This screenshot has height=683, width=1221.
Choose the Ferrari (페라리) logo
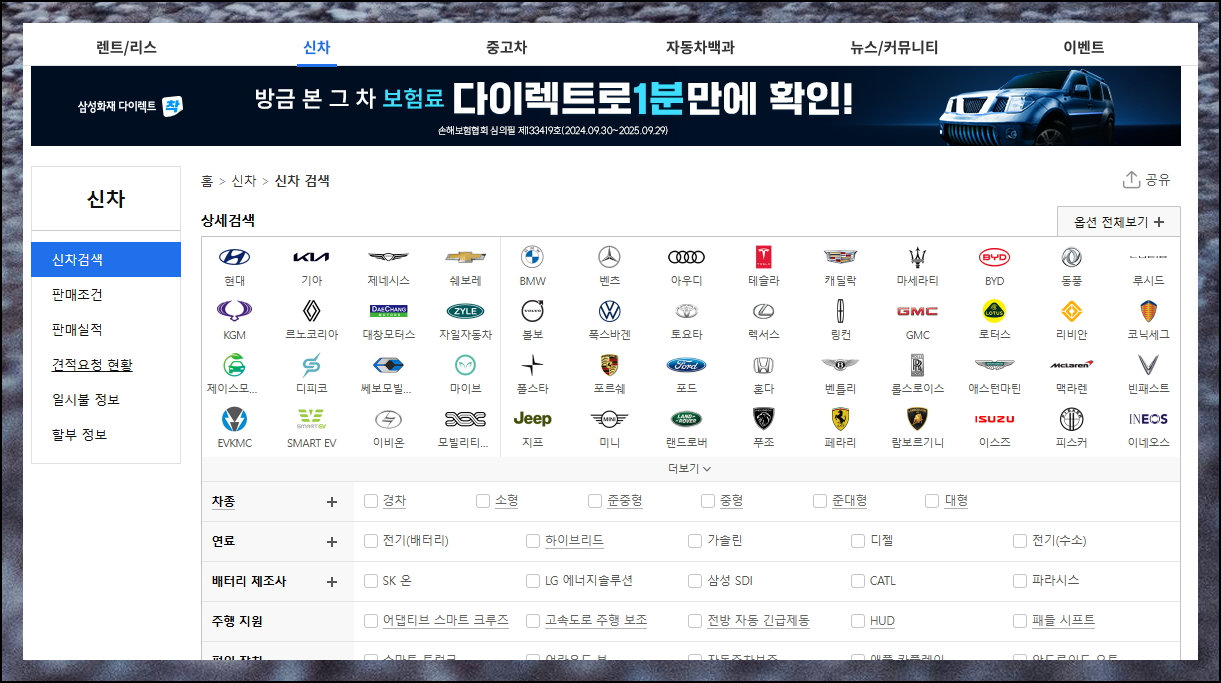(841, 418)
